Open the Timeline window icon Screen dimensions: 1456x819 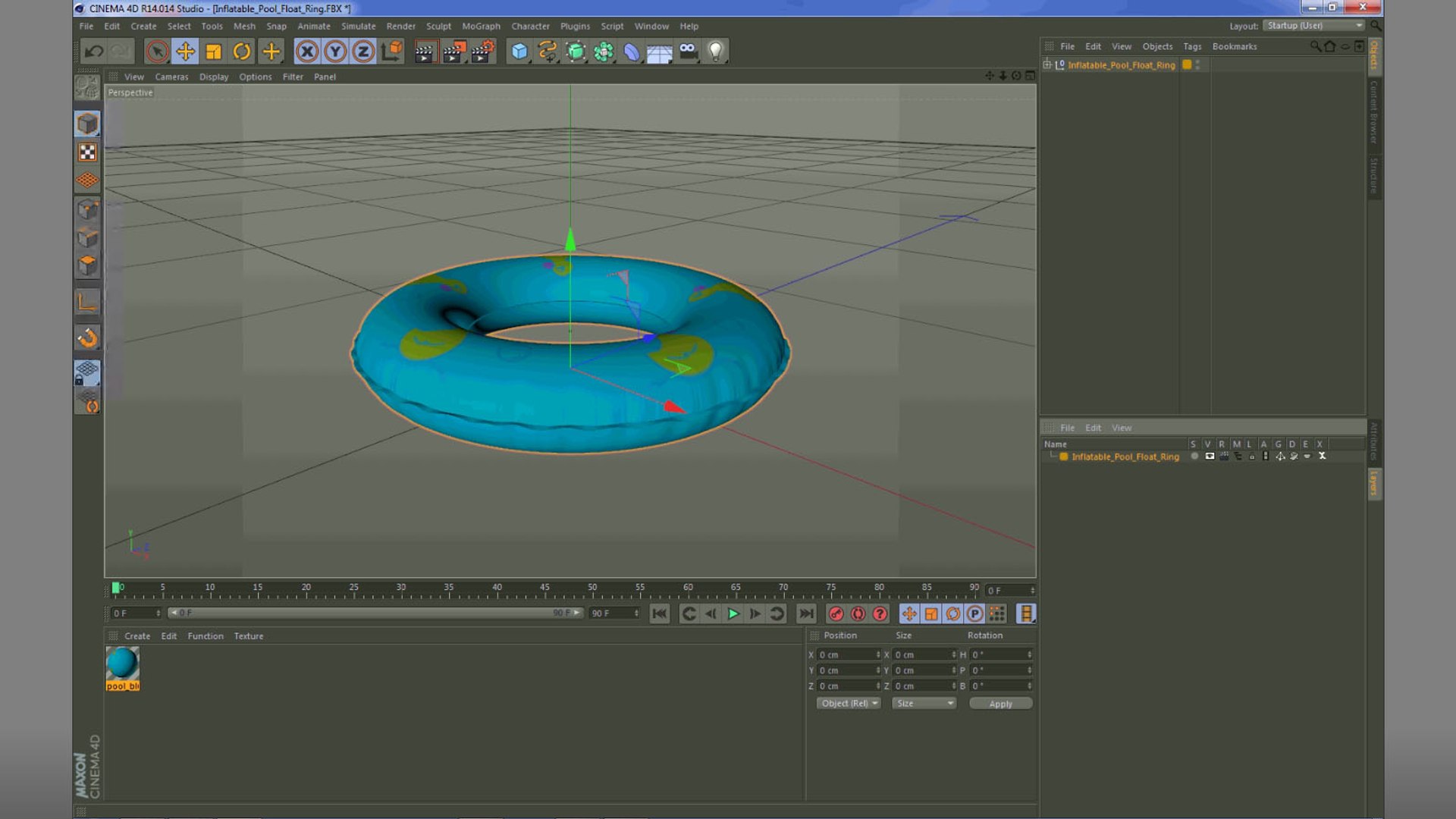[1026, 613]
